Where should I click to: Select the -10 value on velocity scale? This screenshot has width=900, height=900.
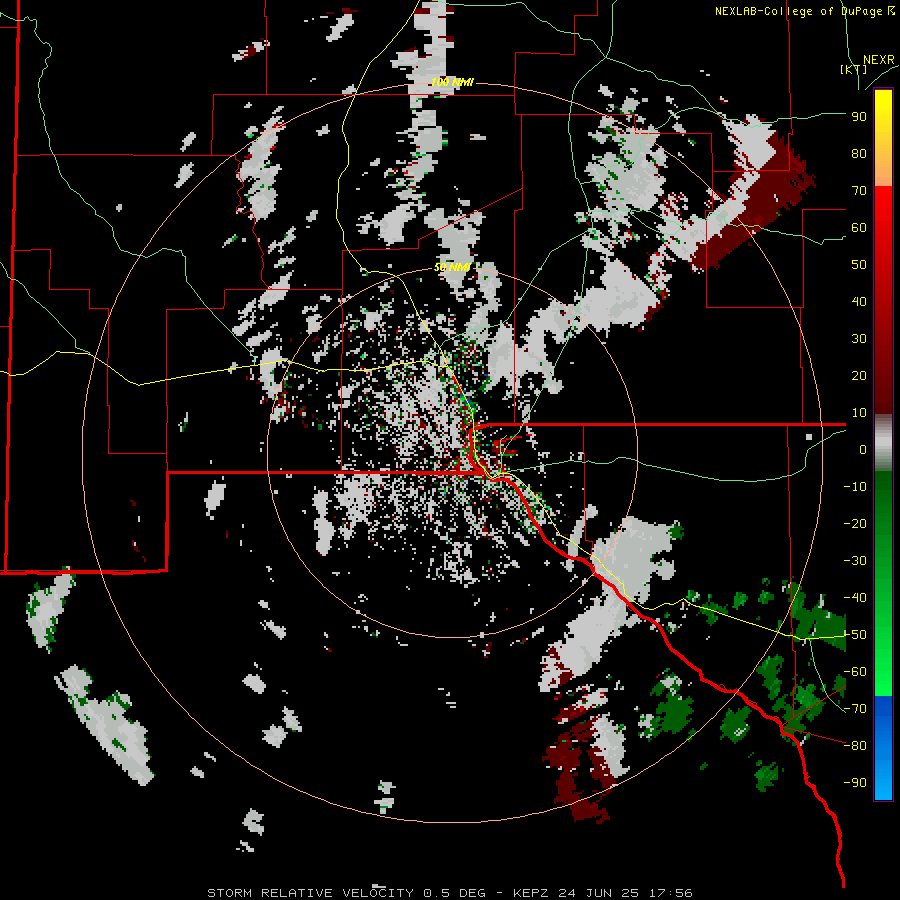pos(855,487)
